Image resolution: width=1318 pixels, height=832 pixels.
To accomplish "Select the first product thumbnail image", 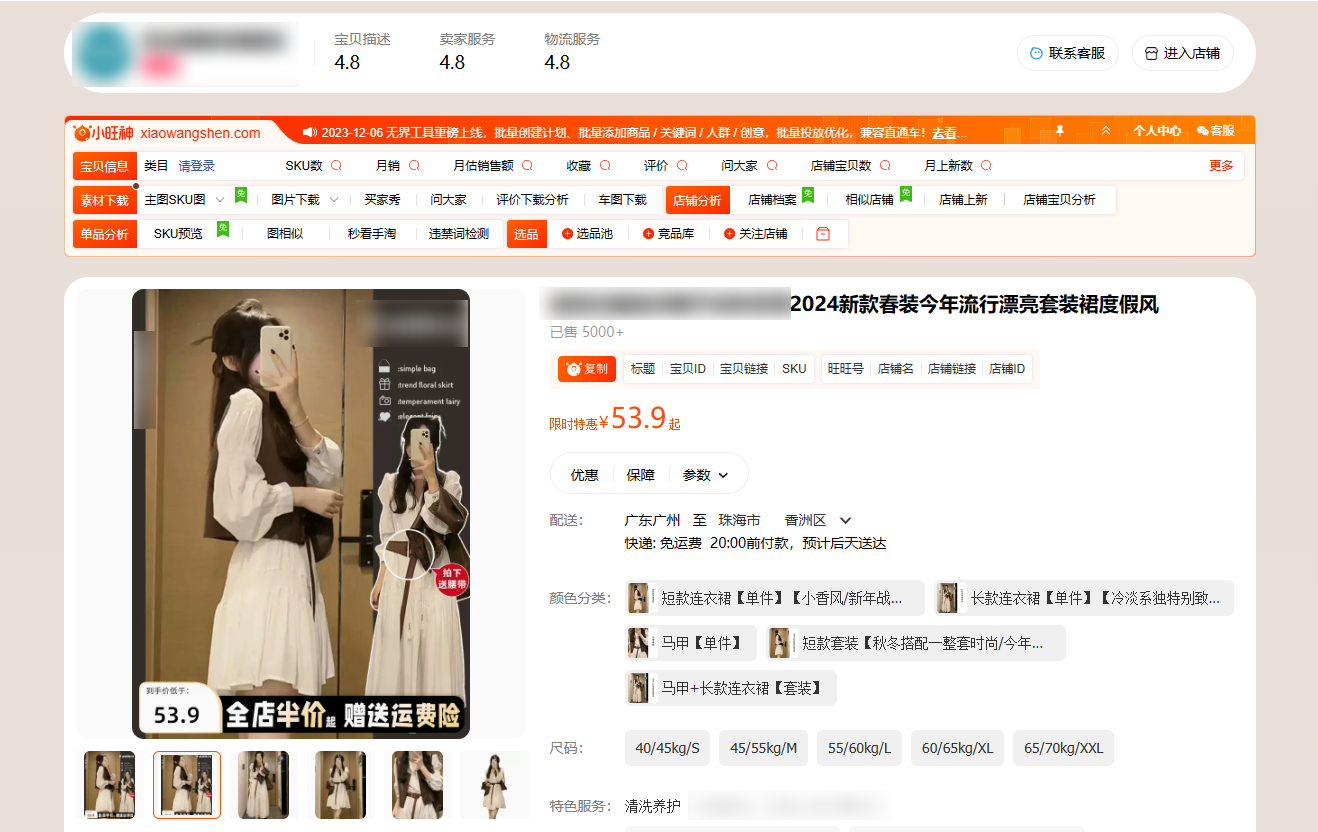I will 109,785.
